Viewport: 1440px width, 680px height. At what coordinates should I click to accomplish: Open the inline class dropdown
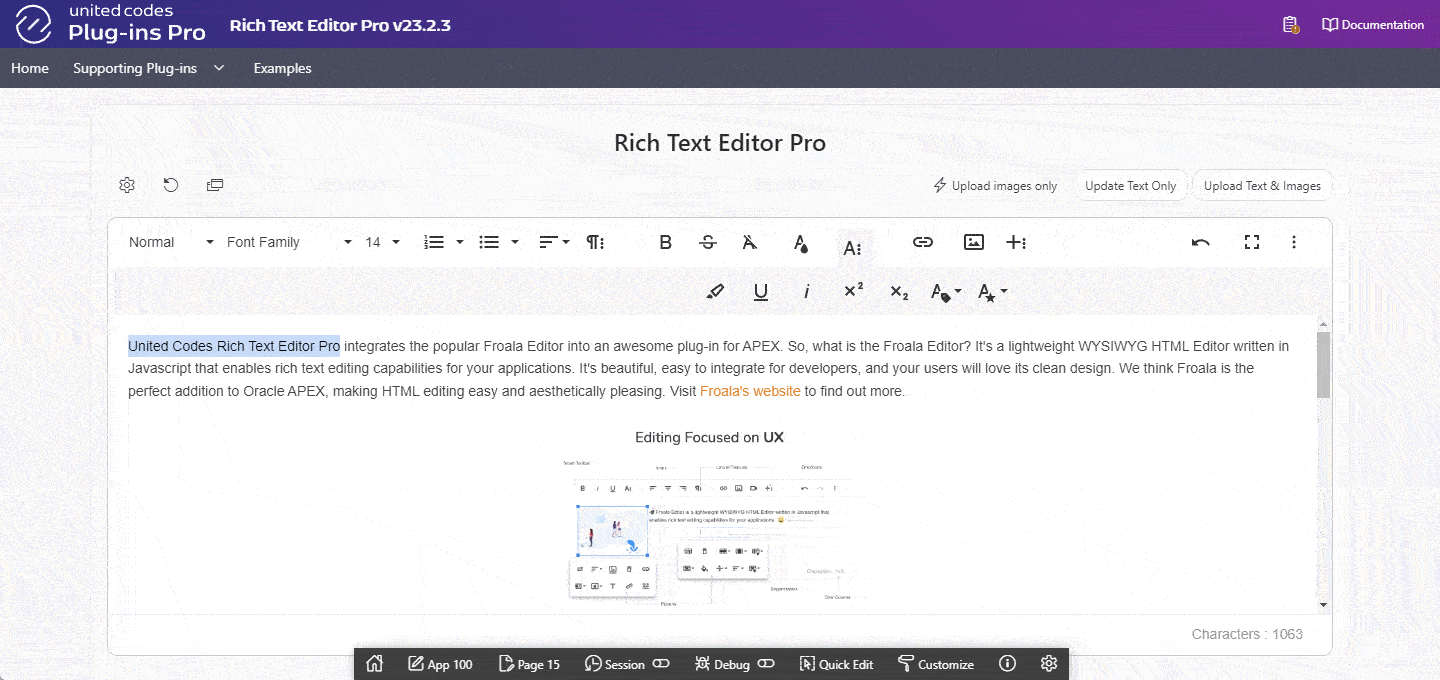(946, 291)
